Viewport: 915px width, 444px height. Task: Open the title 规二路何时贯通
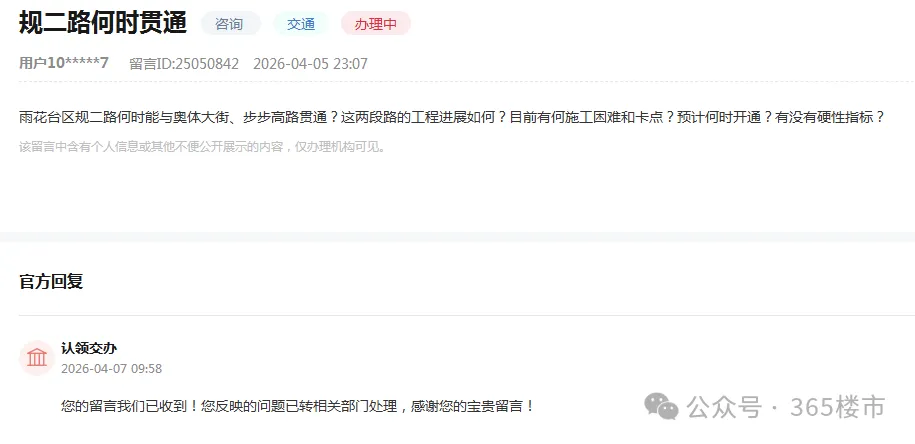coord(103,23)
